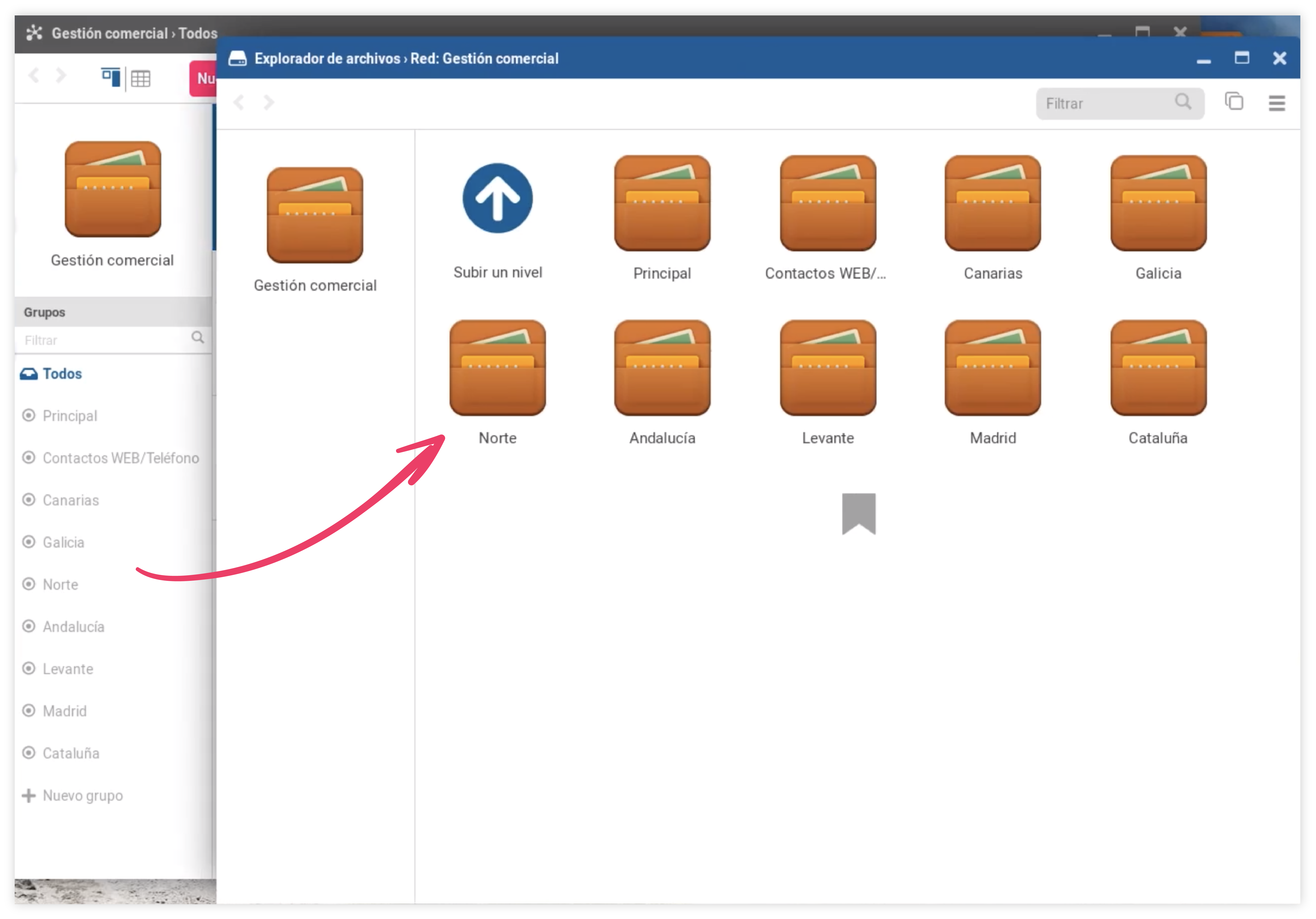Image resolution: width=1316 pixels, height=919 pixels.
Task: Open the Andalucía folder in file explorer
Action: click(x=662, y=368)
